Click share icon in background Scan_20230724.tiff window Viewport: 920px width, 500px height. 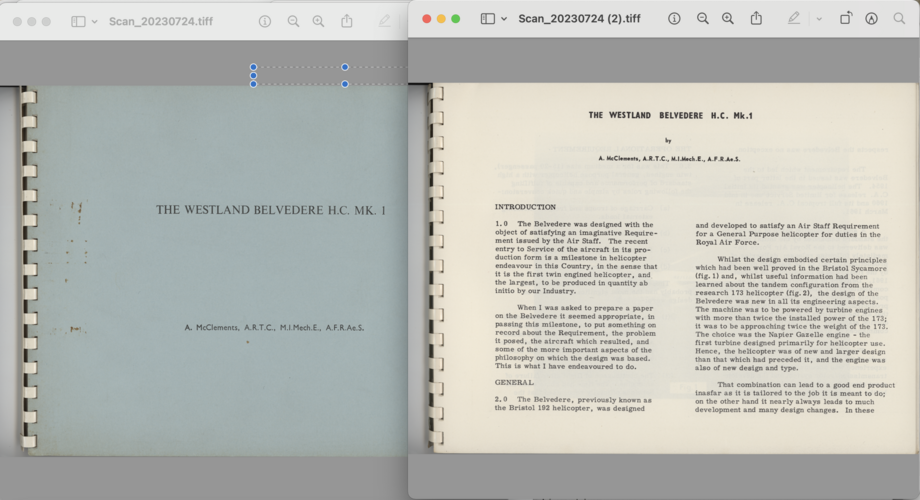(347, 21)
